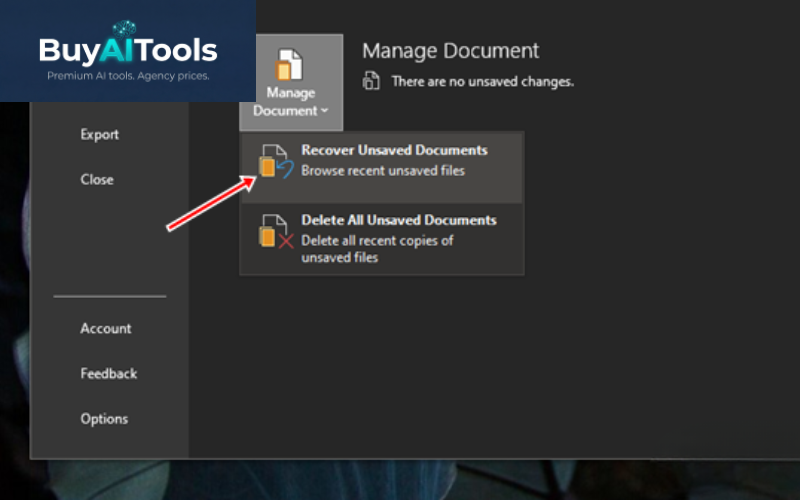Click the Manage Document stacked pages icon

(289, 64)
